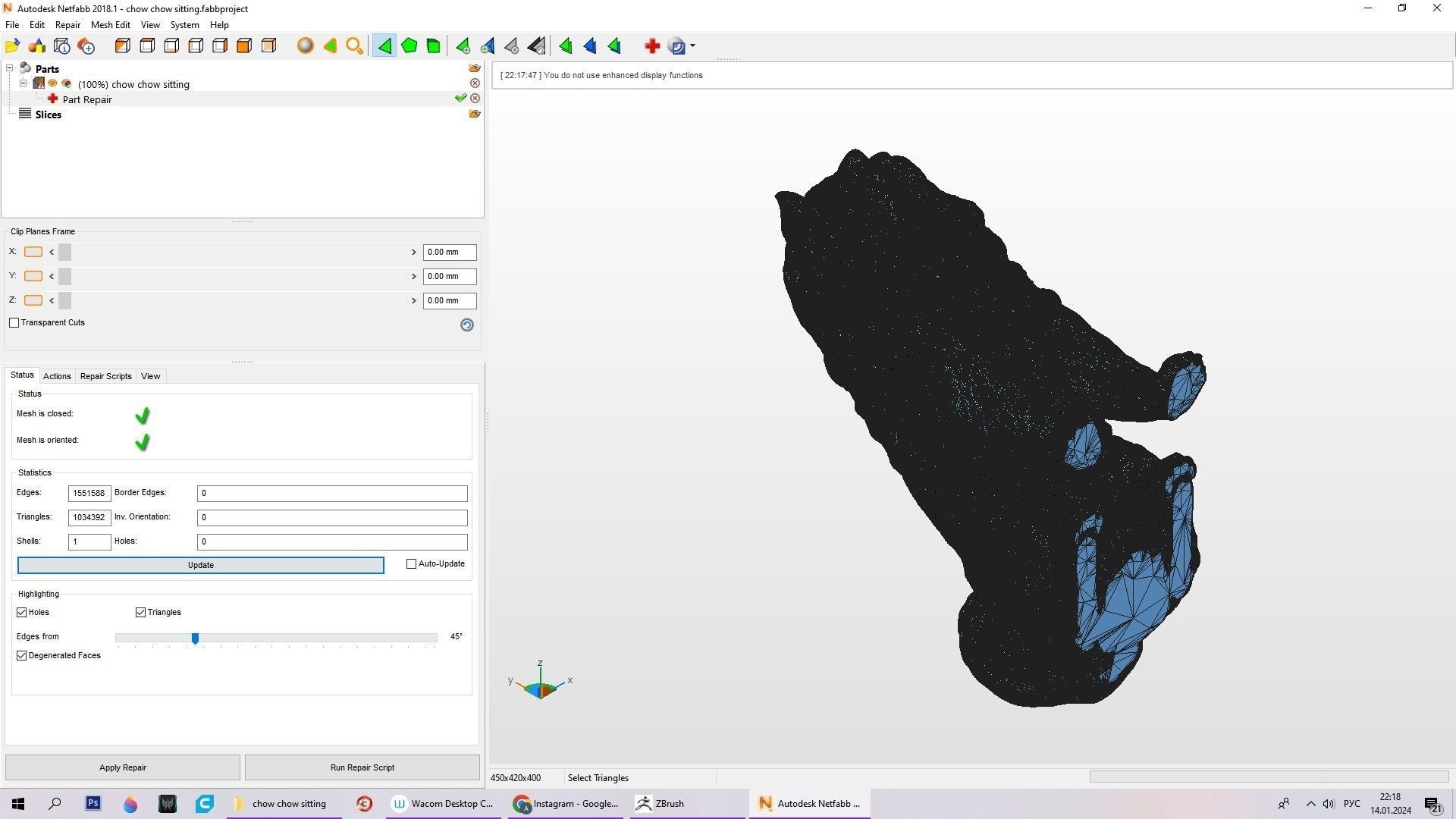The height and width of the screenshot is (819, 1456).
Task: Click the magnifier Zoom icon in toolbar
Action: (x=354, y=46)
